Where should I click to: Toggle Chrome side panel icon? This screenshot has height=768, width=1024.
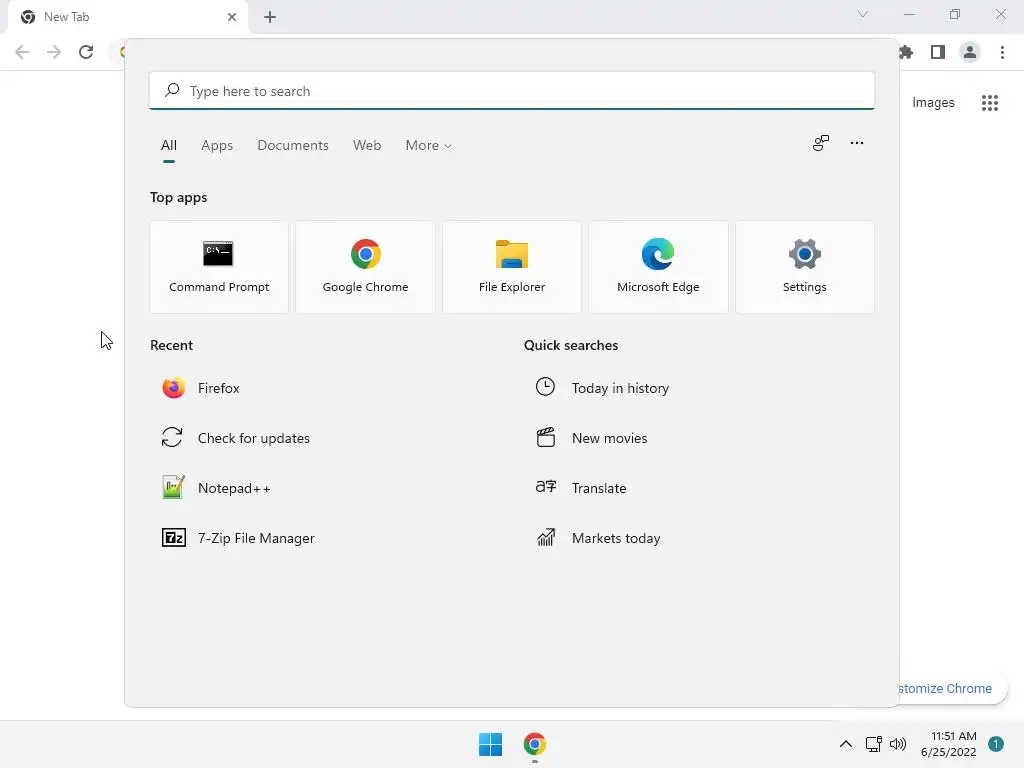coord(938,52)
